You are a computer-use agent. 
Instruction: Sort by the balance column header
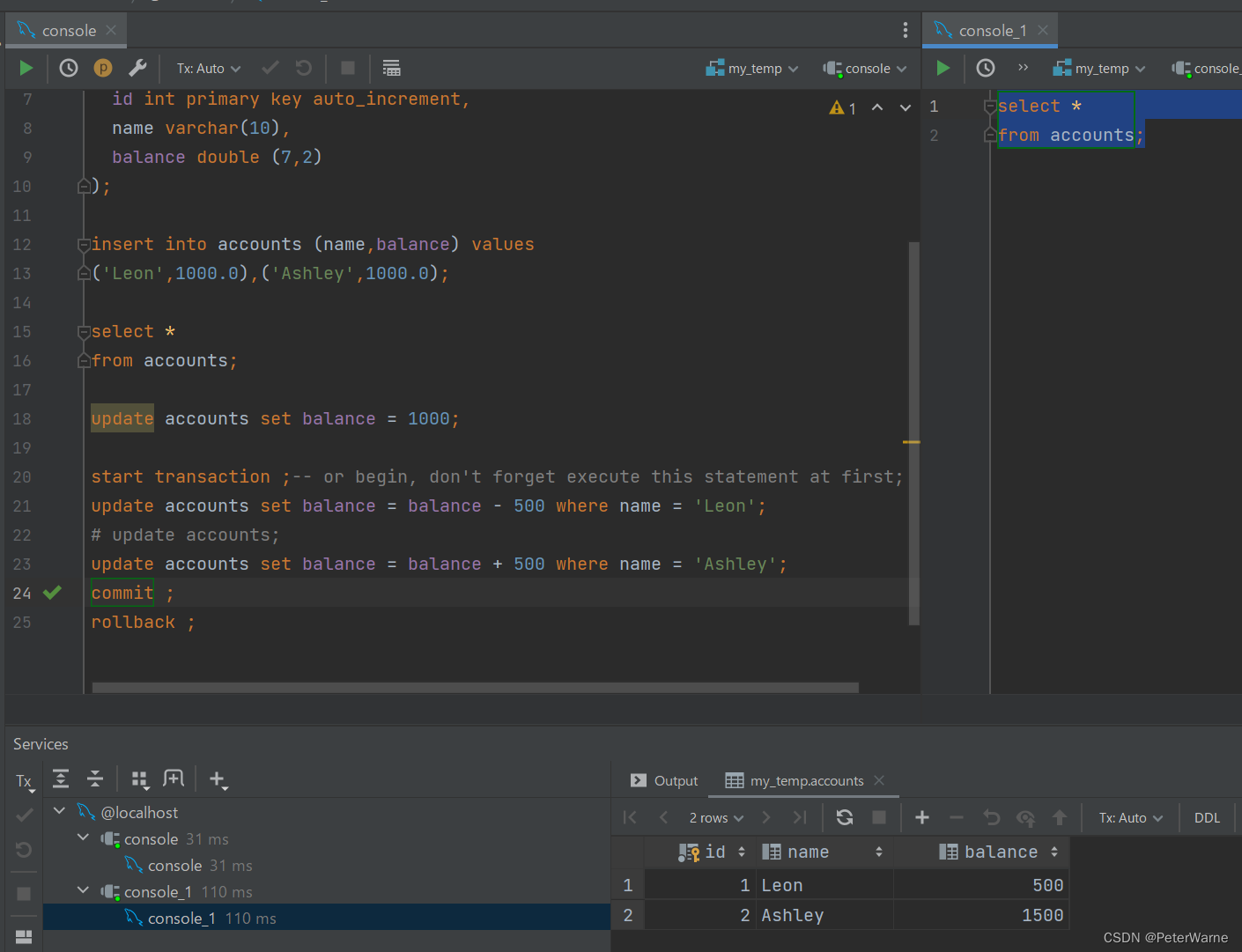point(981,852)
